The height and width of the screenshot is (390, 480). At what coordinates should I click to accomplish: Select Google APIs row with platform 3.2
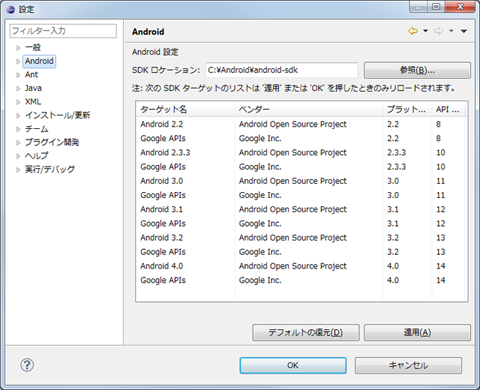301,252
